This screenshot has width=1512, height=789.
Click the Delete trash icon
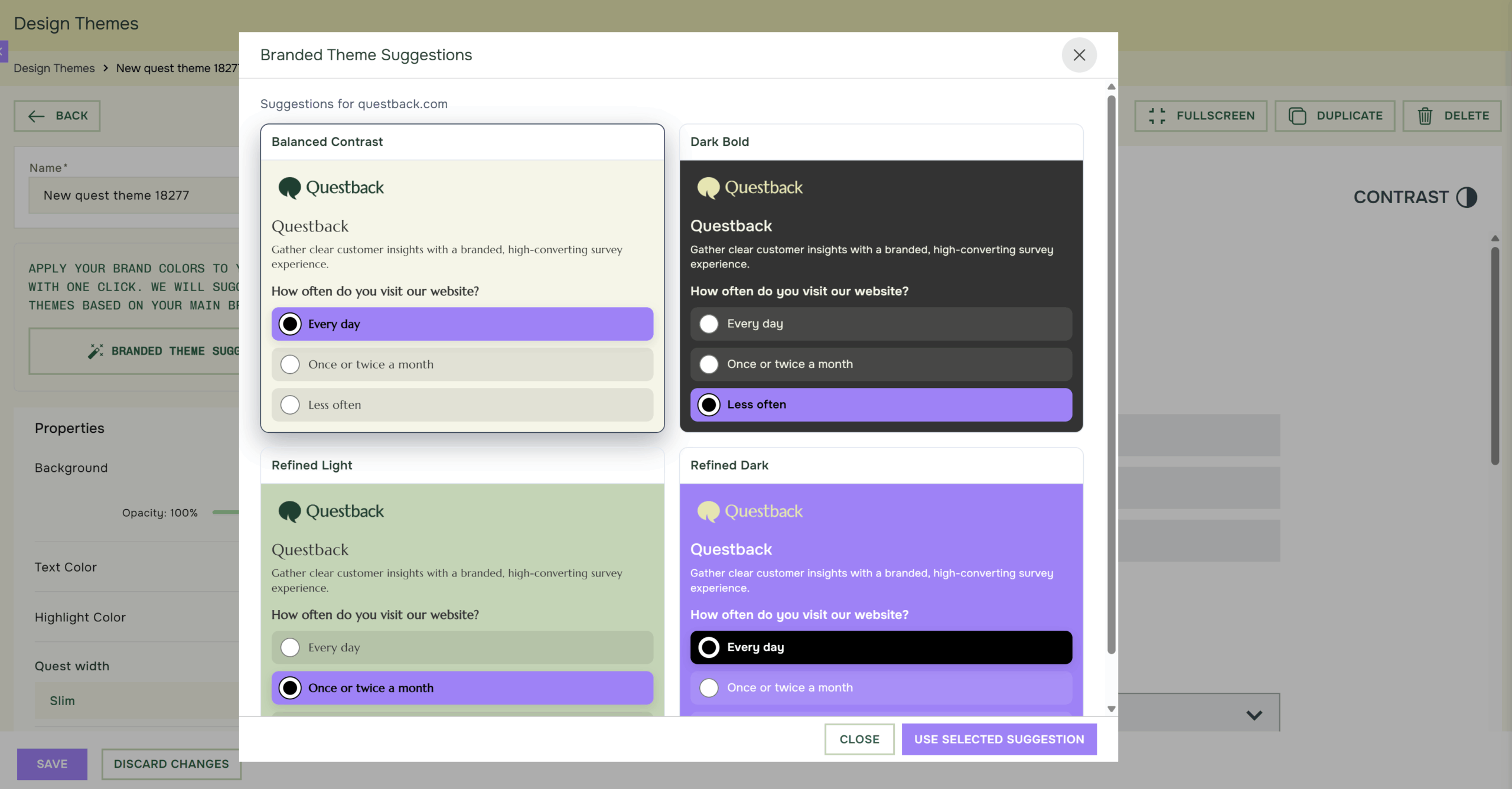pos(1425,116)
